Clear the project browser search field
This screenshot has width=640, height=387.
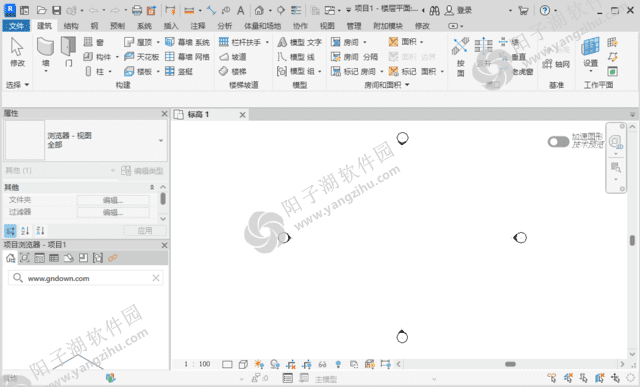pos(156,278)
